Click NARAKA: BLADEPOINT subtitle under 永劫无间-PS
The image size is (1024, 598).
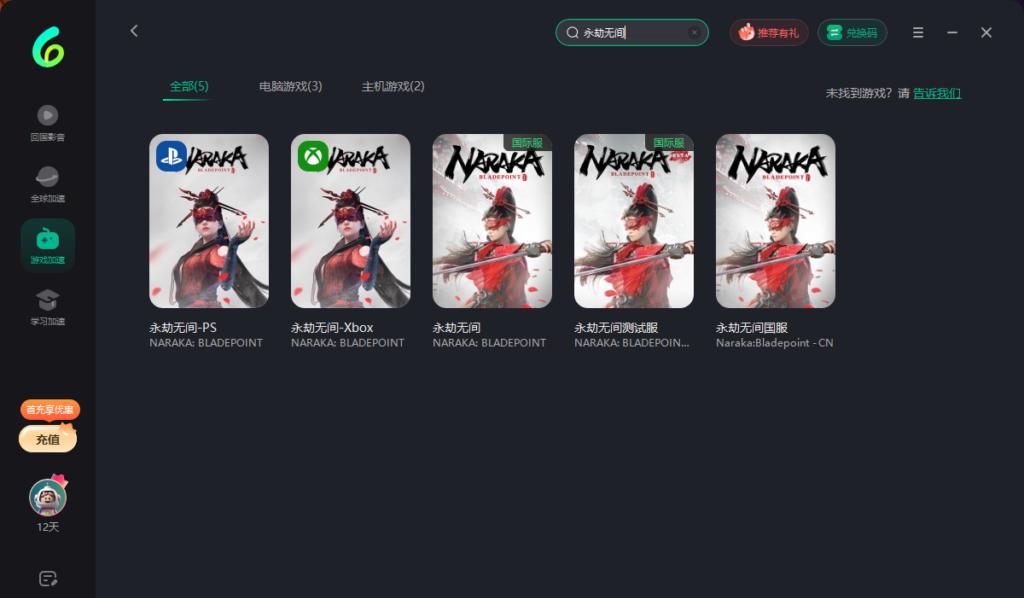(206, 343)
